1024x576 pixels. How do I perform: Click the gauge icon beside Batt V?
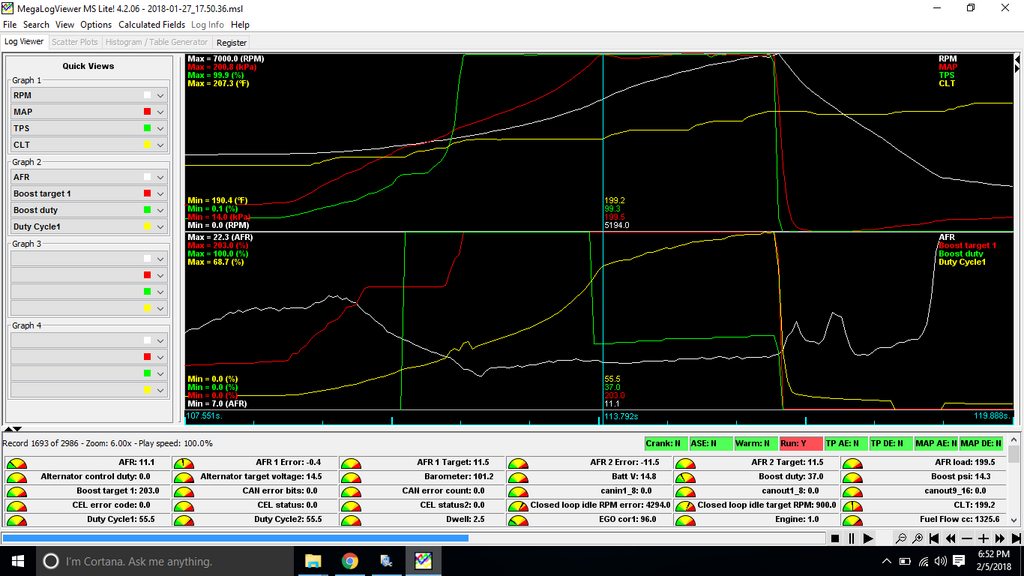coord(518,477)
